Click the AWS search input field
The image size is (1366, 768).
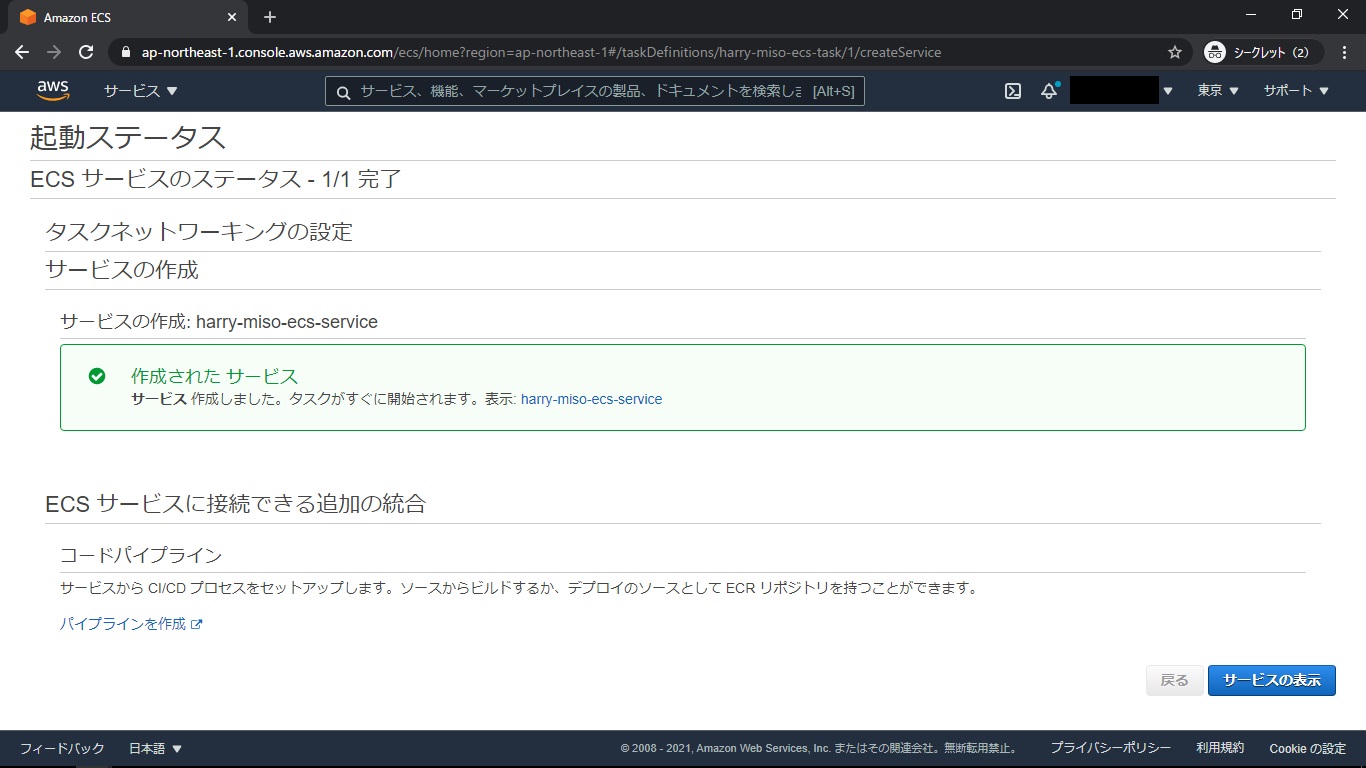tap(580, 91)
